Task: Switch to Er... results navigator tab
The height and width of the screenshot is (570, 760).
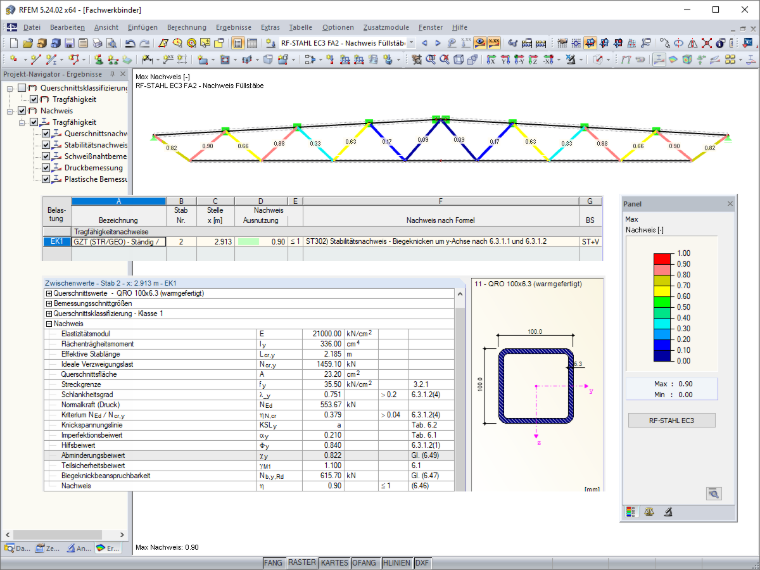Action: point(108,548)
